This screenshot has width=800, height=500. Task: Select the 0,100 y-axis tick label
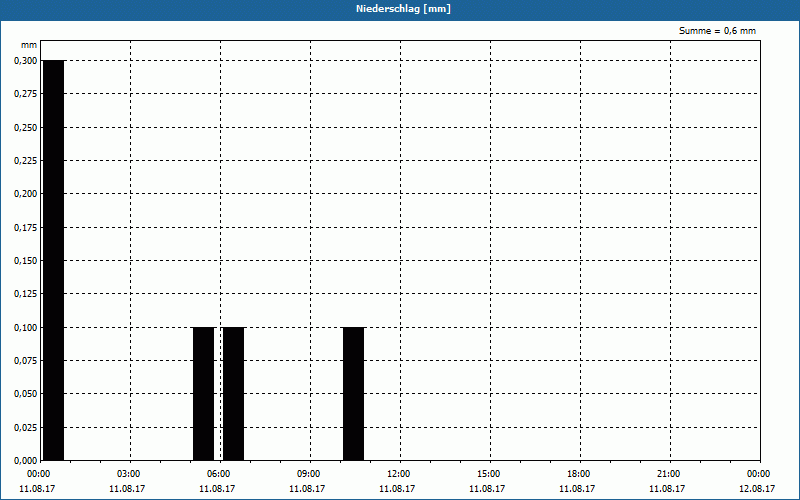point(26,328)
